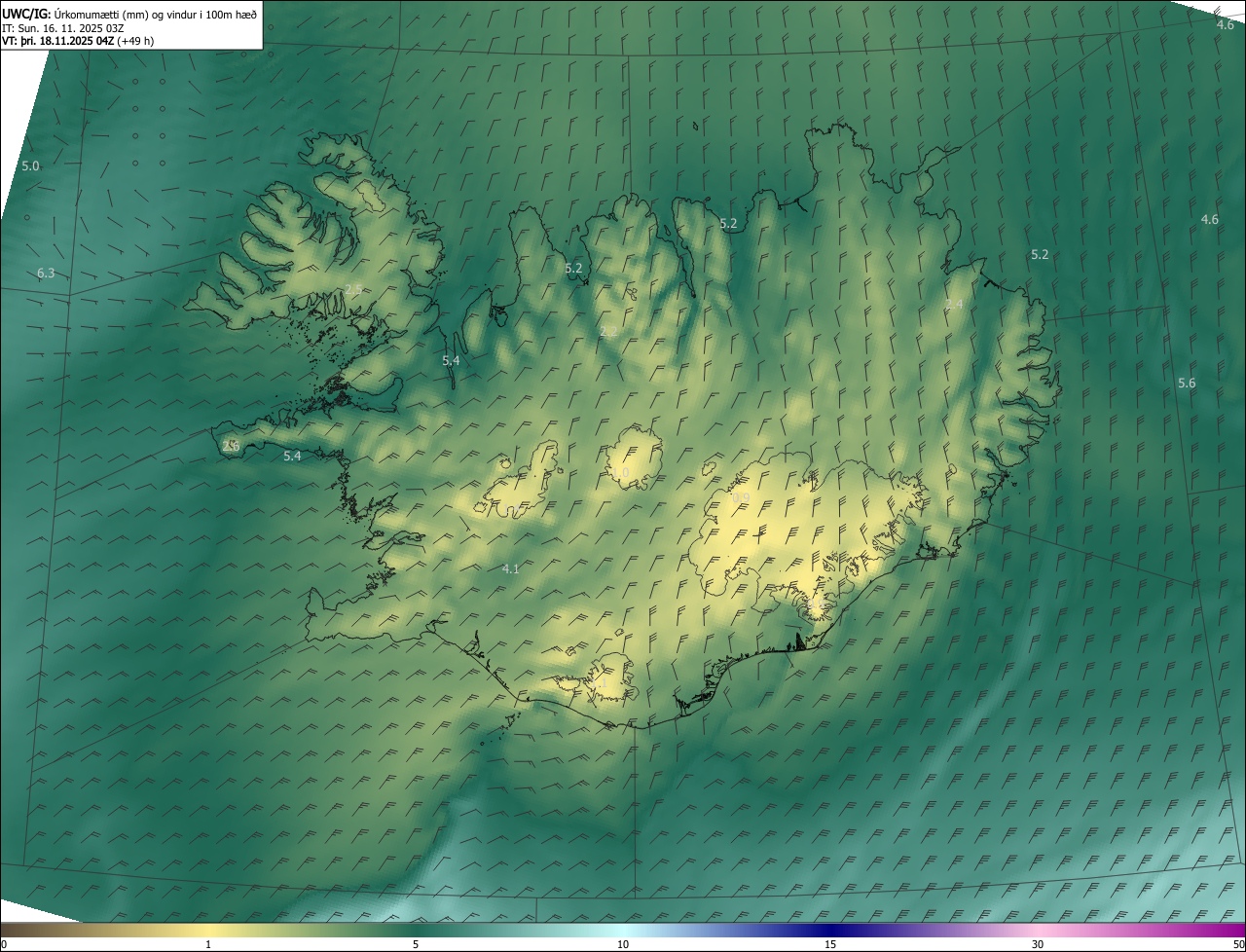The width and height of the screenshot is (1246, 952).
Task: Click the '0' tick on the color scale
Action: (x=4, y=944)
